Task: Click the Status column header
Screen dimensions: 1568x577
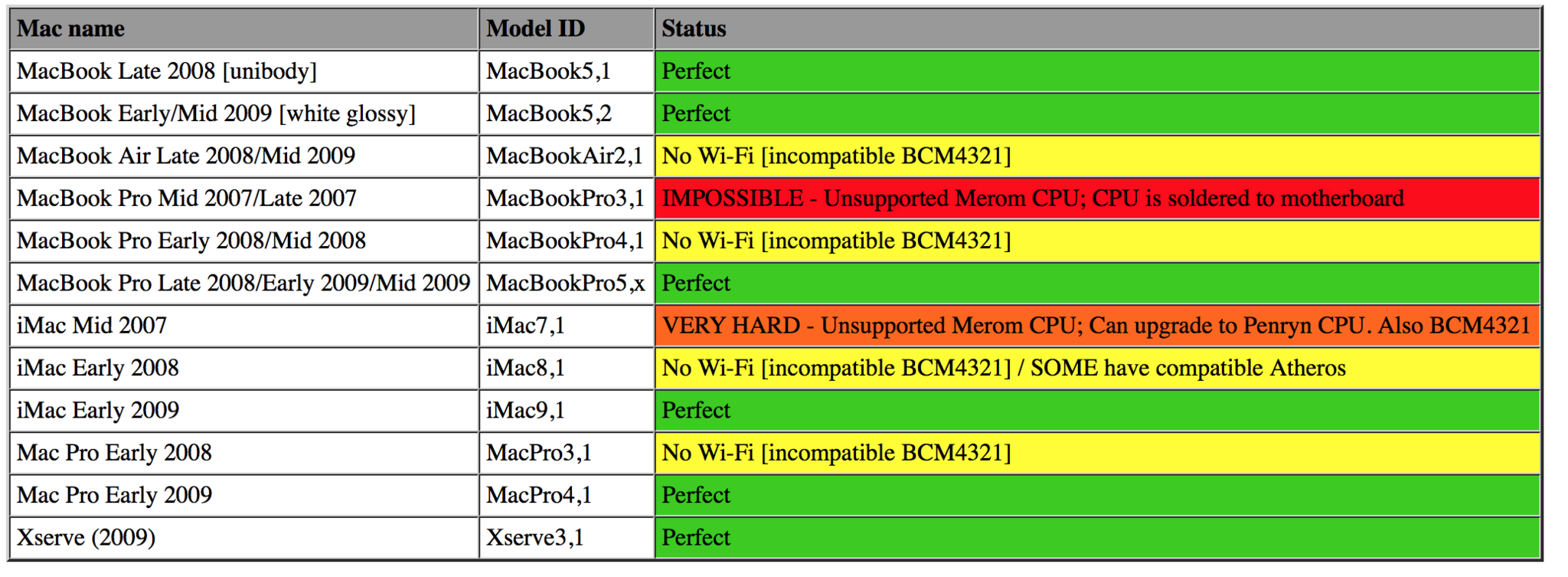Action: click(x=1097, y=29)
